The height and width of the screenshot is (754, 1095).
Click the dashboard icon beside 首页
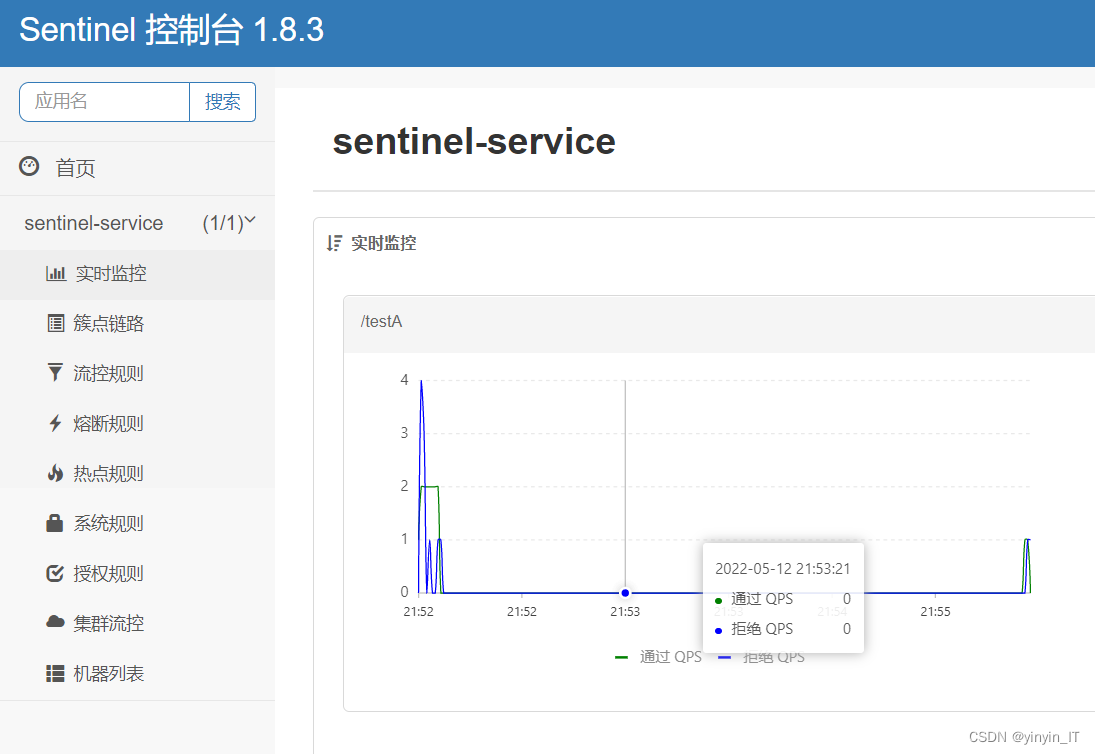(29, 166)
